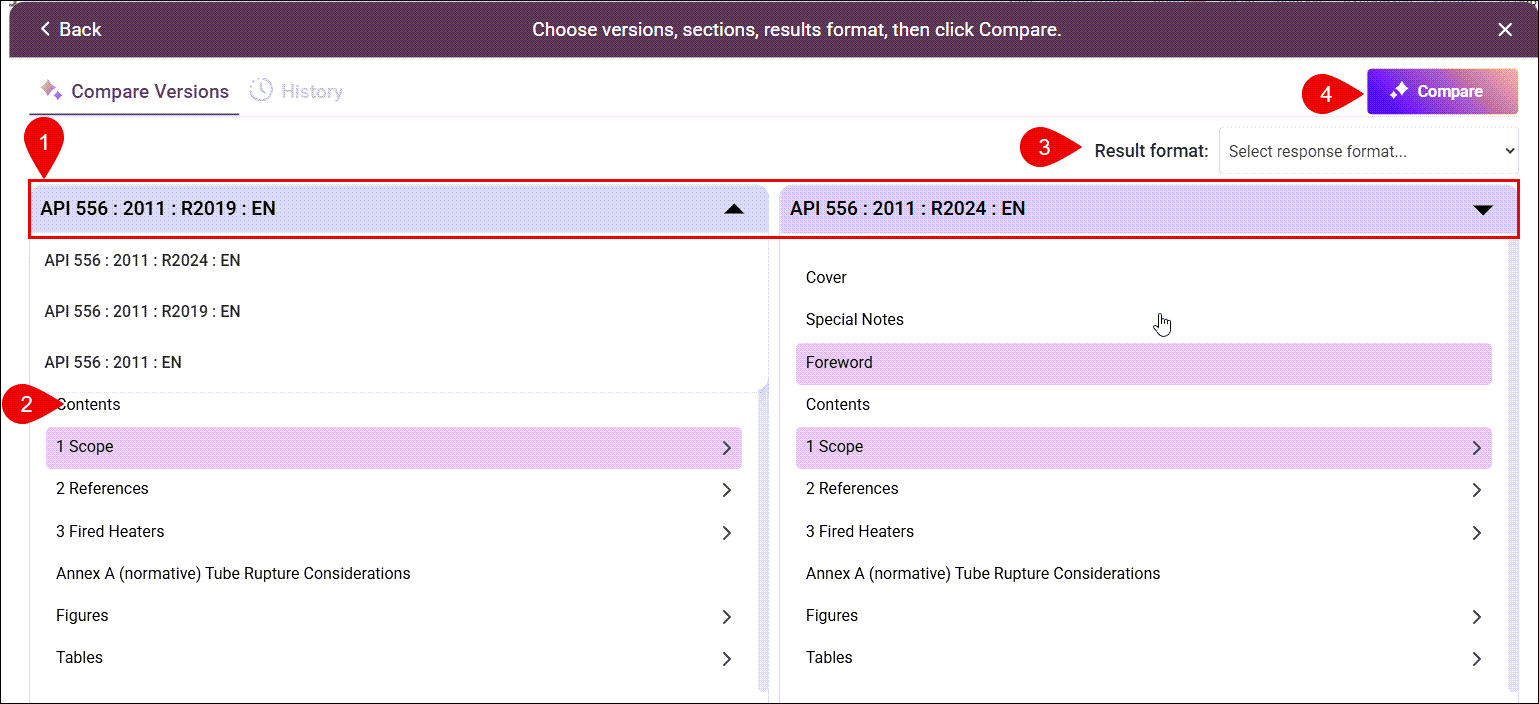The width and height of the screenshot is (1539, 704).
Task: Click the left panel vertical scrollbar
Action: point(763,540)
